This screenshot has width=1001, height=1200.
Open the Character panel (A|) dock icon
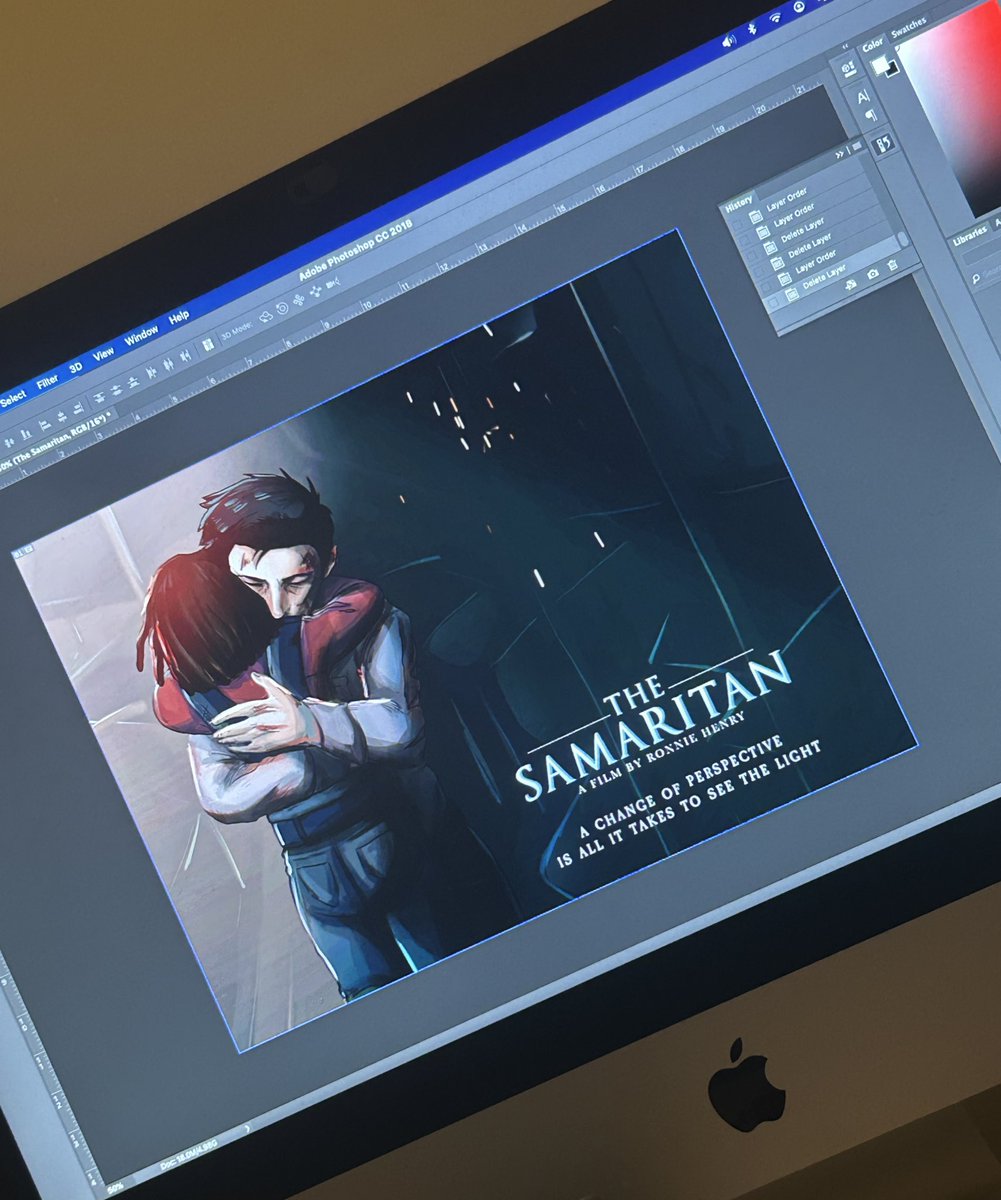[x=864, y=97]
